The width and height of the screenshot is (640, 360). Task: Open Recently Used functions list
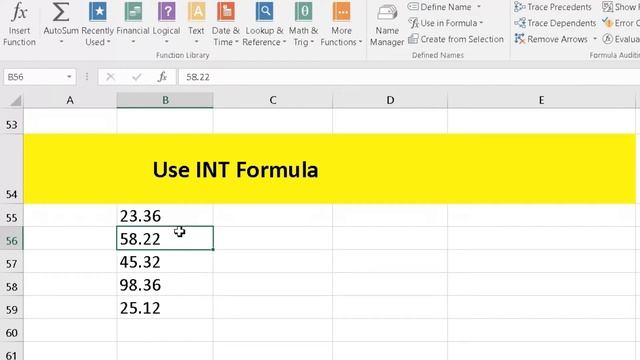coord(98,24)
